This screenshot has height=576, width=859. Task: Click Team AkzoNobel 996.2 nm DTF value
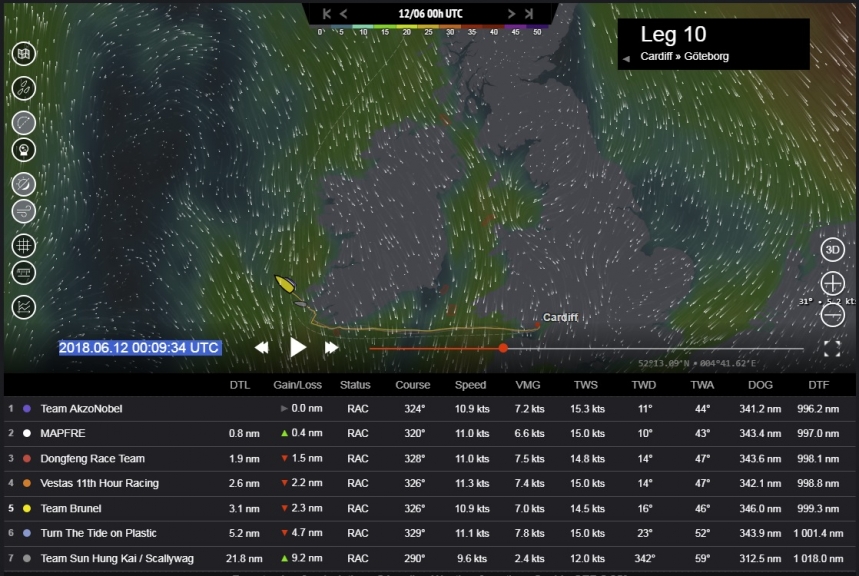click(x=818, y=409)
